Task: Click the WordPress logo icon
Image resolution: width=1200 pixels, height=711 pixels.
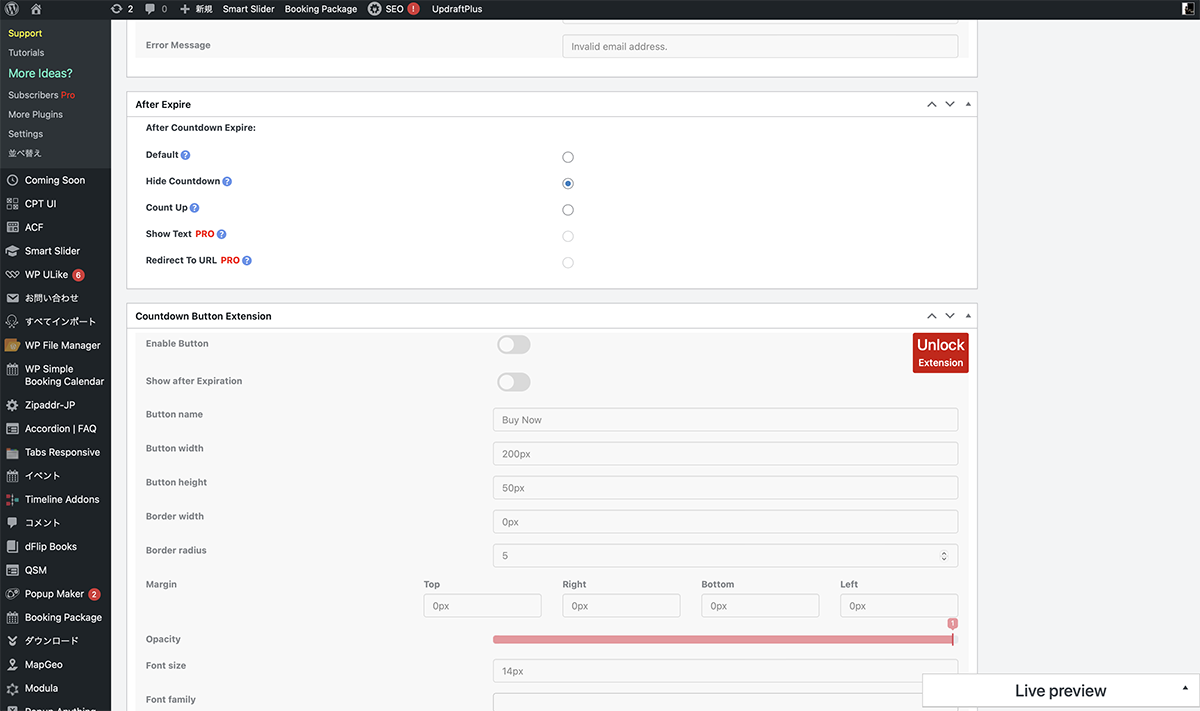Action: pyautogui.click(x=12, y=9)
